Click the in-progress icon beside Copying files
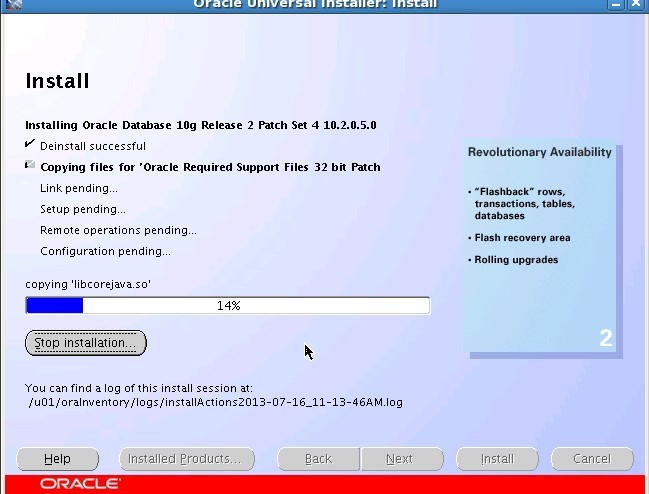Image resolution: width=649 pixels, height=494 pixels. pyautogui.click(x=30, y=165)
